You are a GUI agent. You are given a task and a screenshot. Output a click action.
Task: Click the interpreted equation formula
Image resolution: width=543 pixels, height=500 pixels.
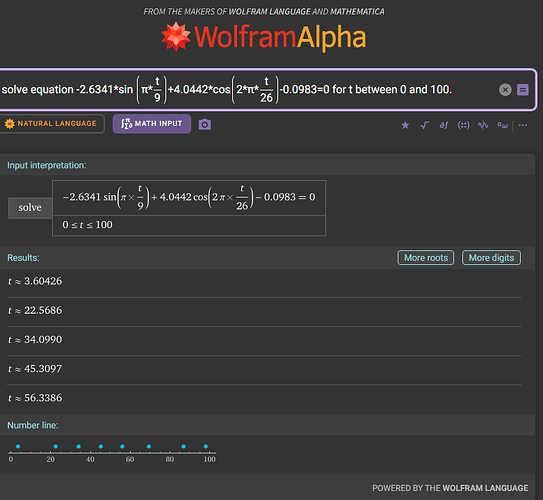[x=189, y=198]
